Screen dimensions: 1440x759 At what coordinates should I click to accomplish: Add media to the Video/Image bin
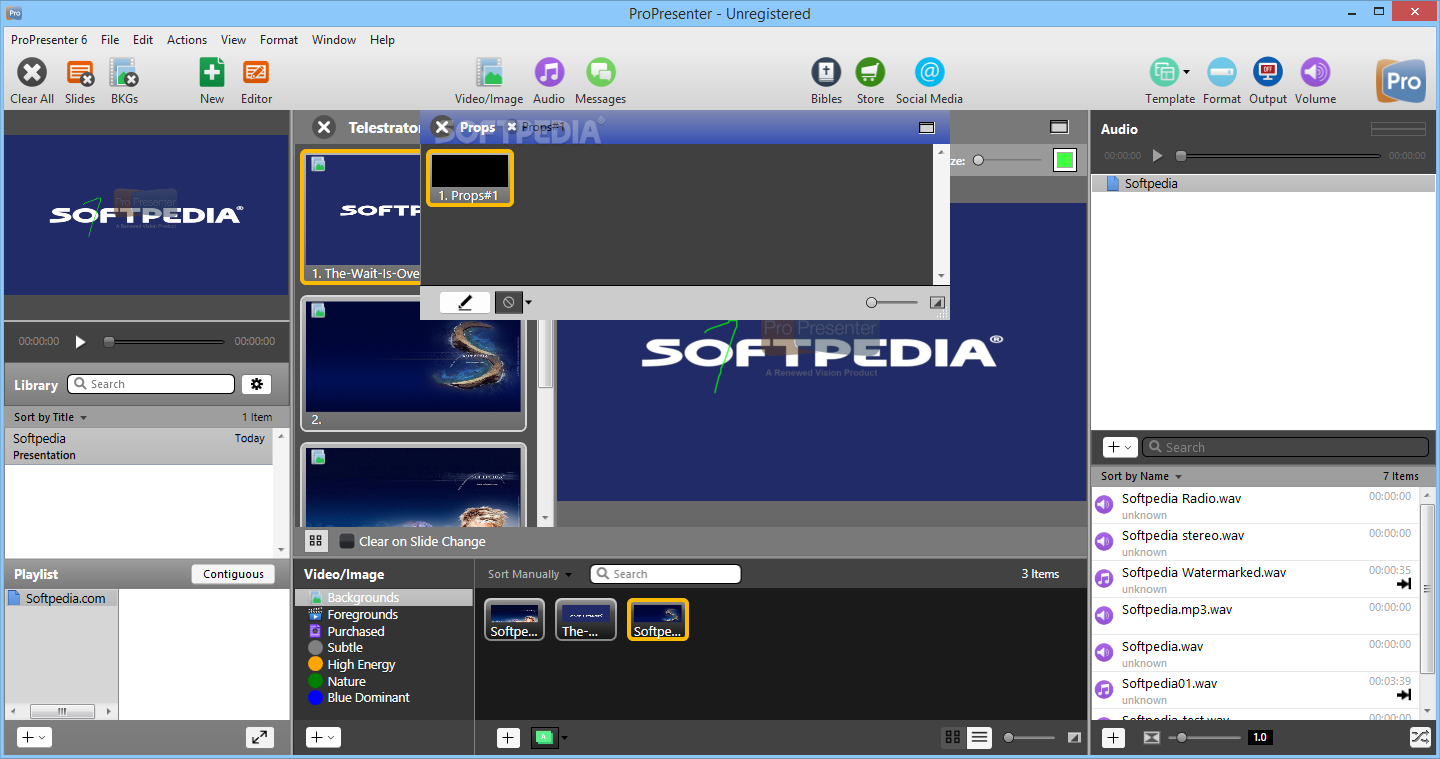point(508,738)
